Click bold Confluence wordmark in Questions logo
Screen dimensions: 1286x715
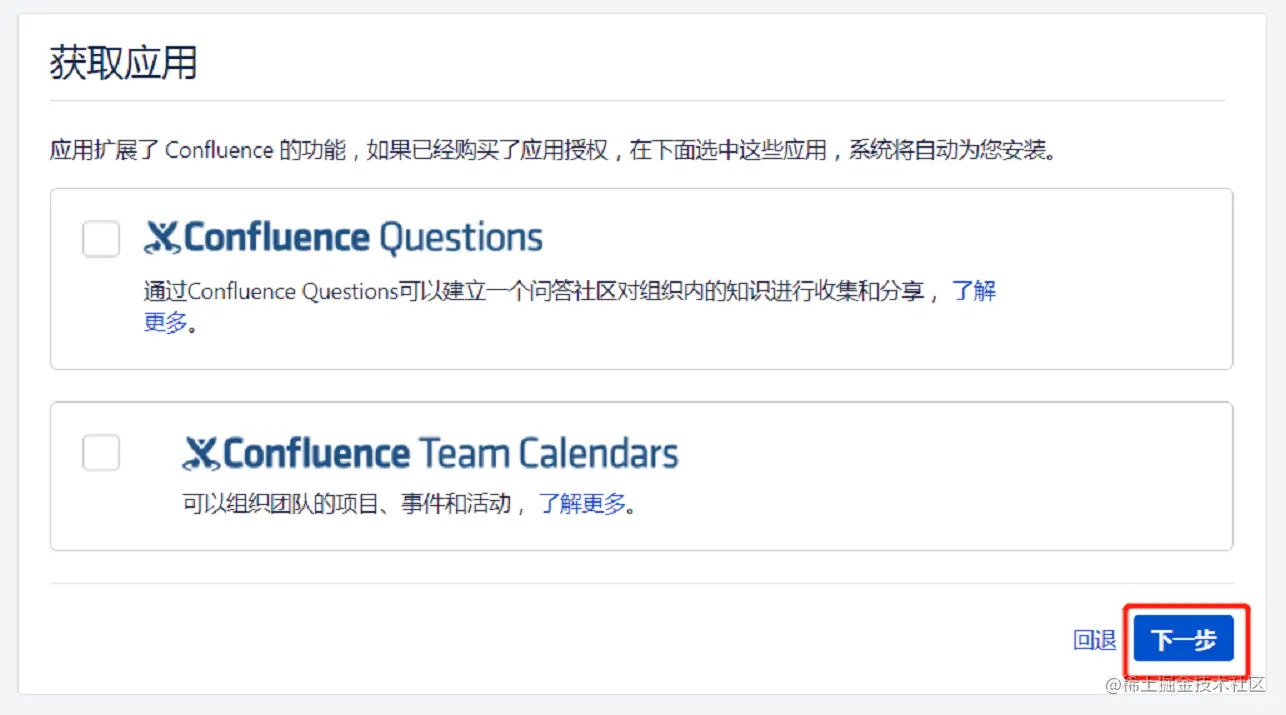click(x=277, y=238)
